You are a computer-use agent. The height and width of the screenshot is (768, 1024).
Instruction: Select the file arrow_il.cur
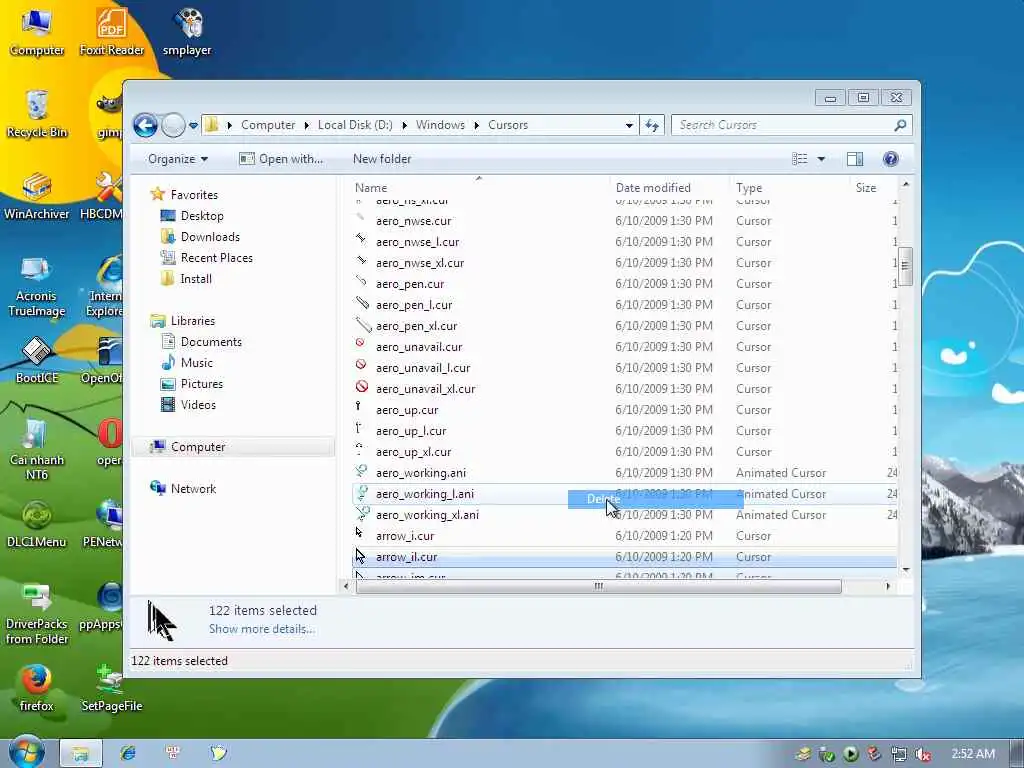406,557
